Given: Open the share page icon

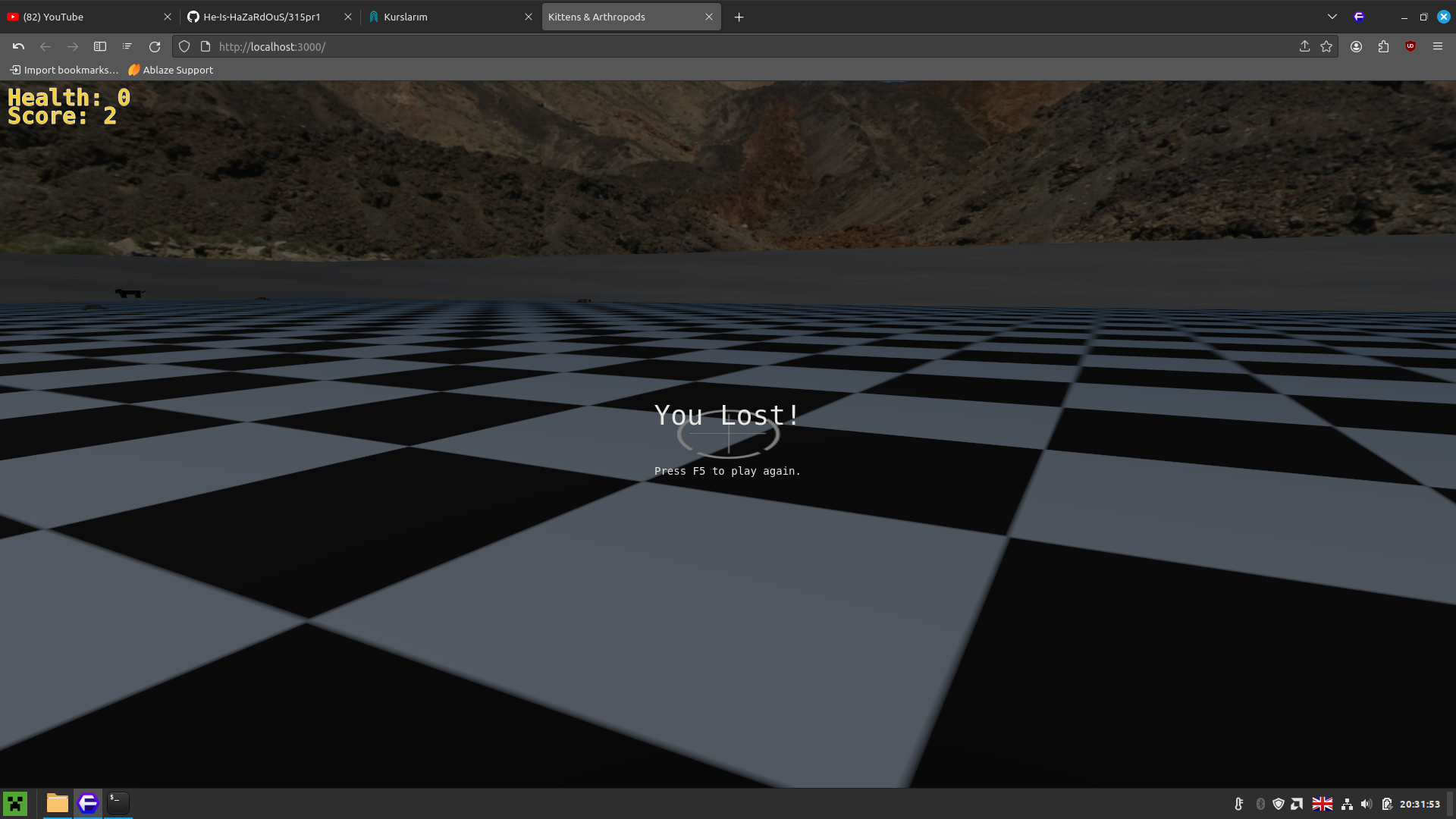Looking at the screenshot, I should tap(1304, 47).
